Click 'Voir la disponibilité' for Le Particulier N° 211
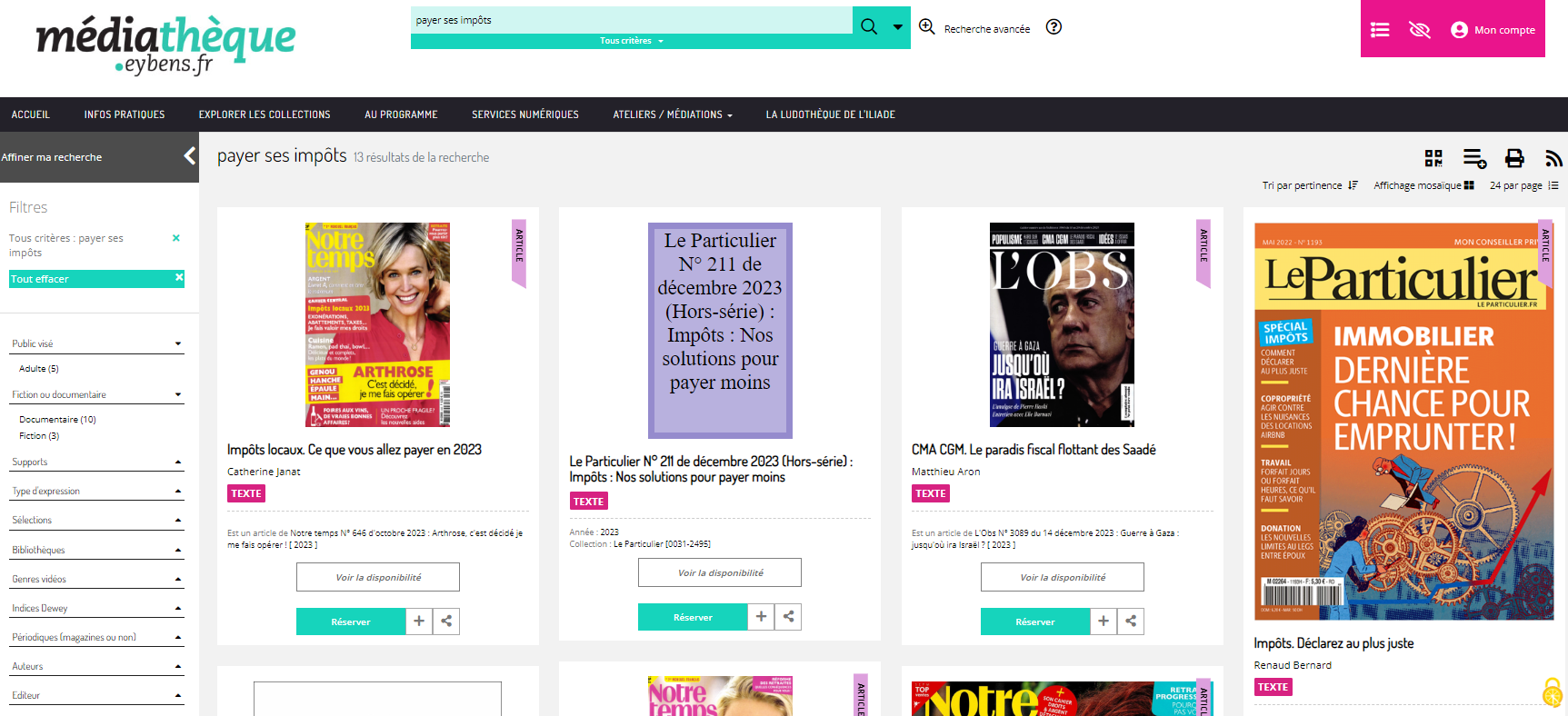The image size is (1568, 716). tap(720, 572)
